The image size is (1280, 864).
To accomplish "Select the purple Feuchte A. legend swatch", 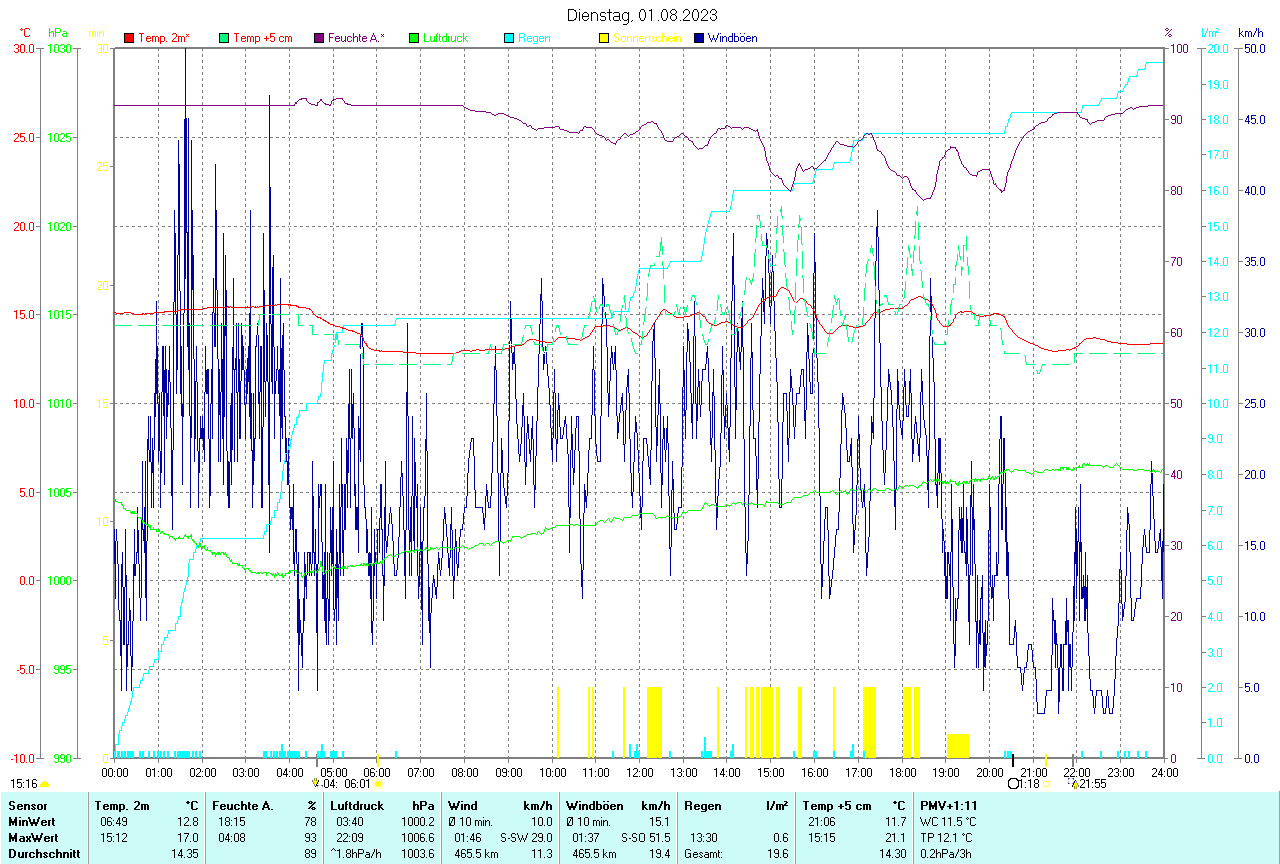I will click(x=319, y=38).
